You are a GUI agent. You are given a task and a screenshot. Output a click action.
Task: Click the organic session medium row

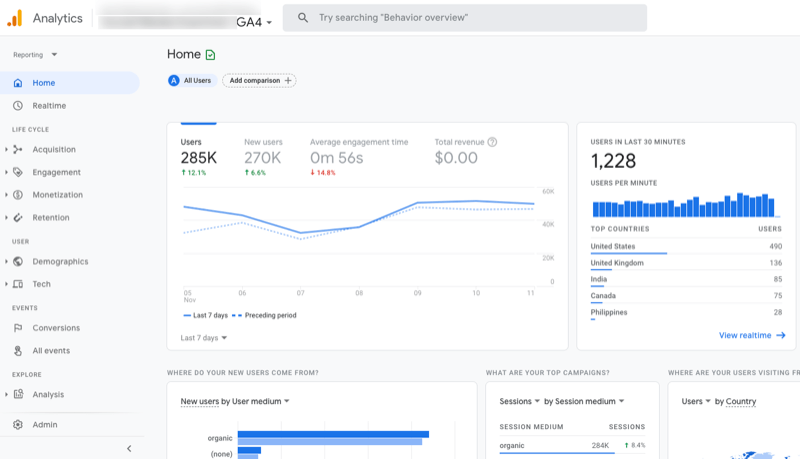click(572, 446)
